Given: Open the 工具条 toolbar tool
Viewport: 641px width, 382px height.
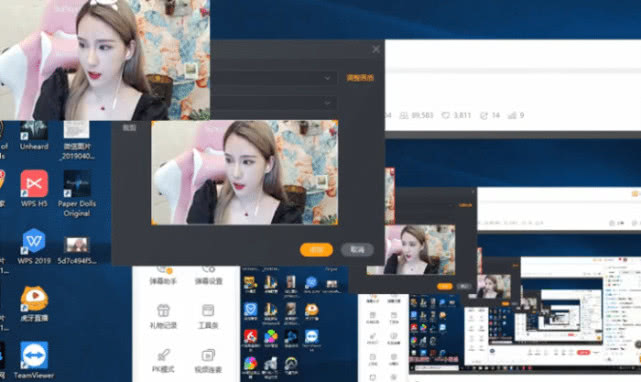Looking at the screenshot, I should coord(208,317).
